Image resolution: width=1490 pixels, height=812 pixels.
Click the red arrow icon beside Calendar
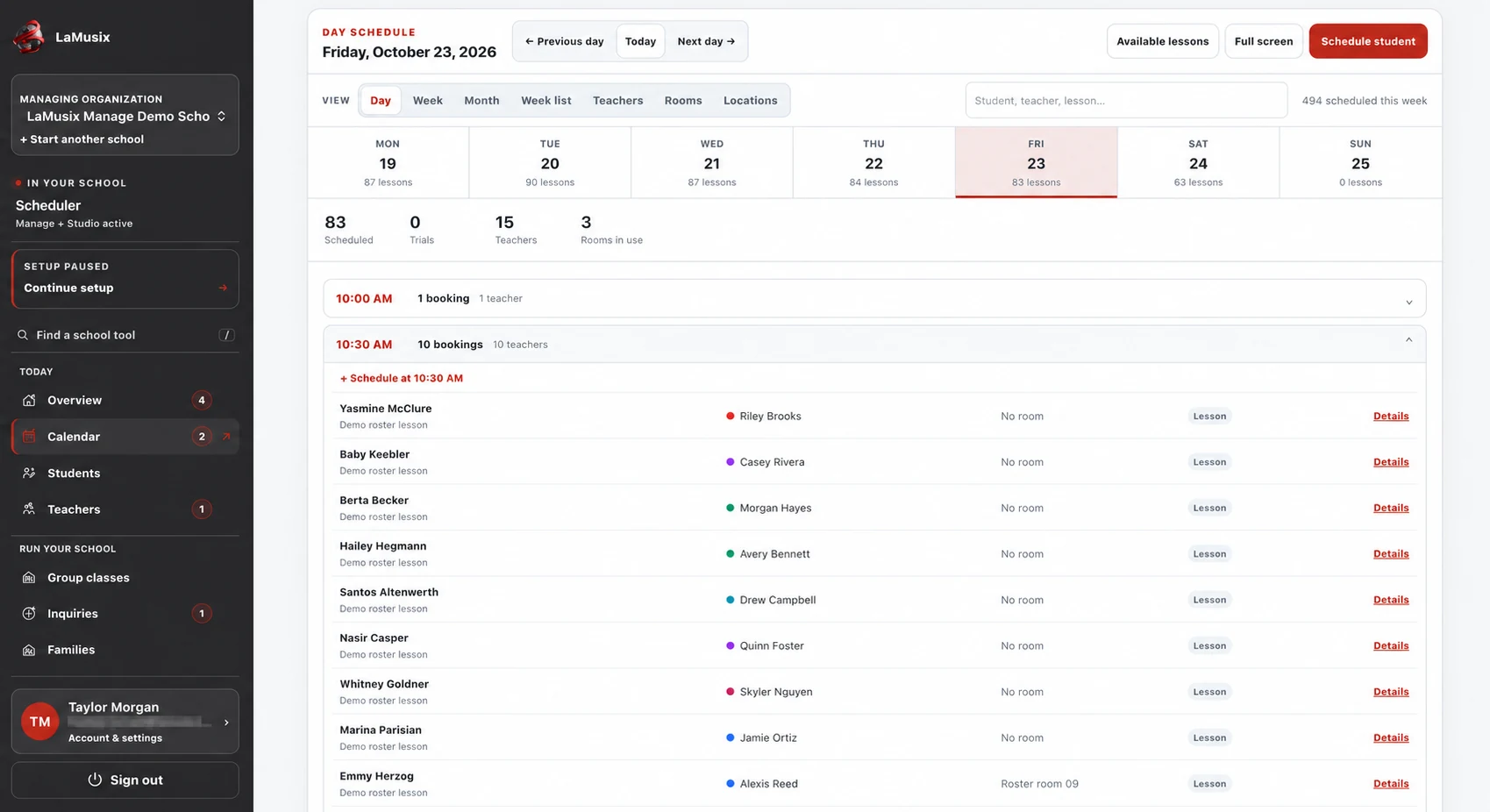pyautogui.click(x=226, y=436)
